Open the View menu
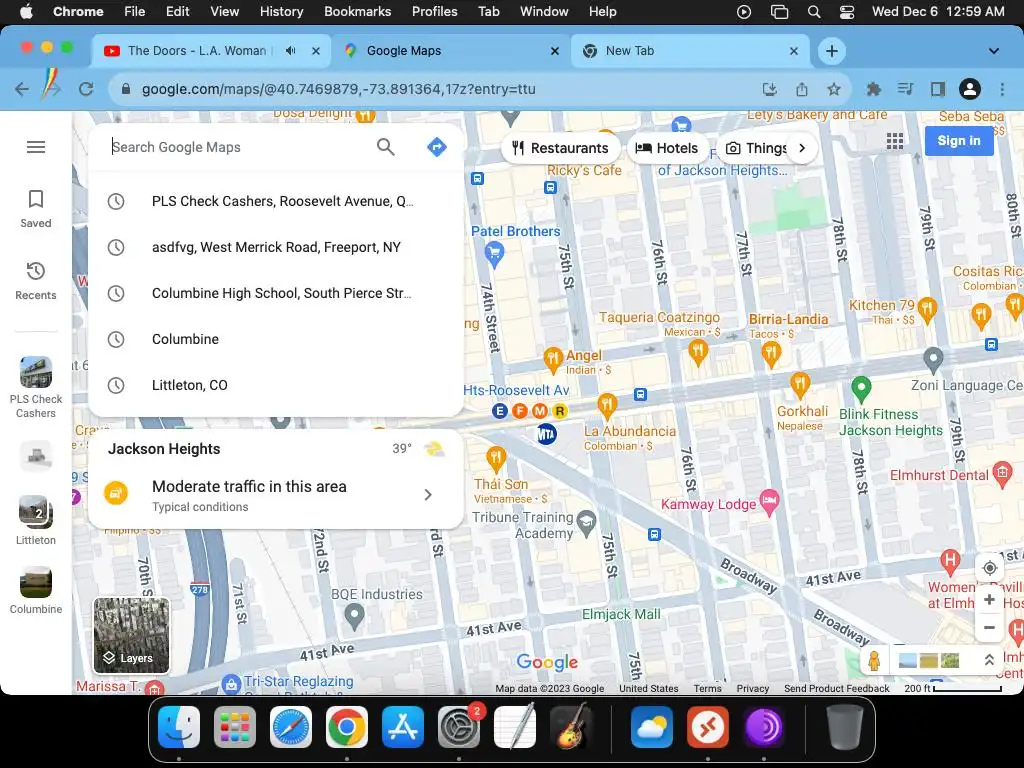Image resolution: width=1024 pixels, height=768 pixels. pyautogui.click(x=224, y=12)
